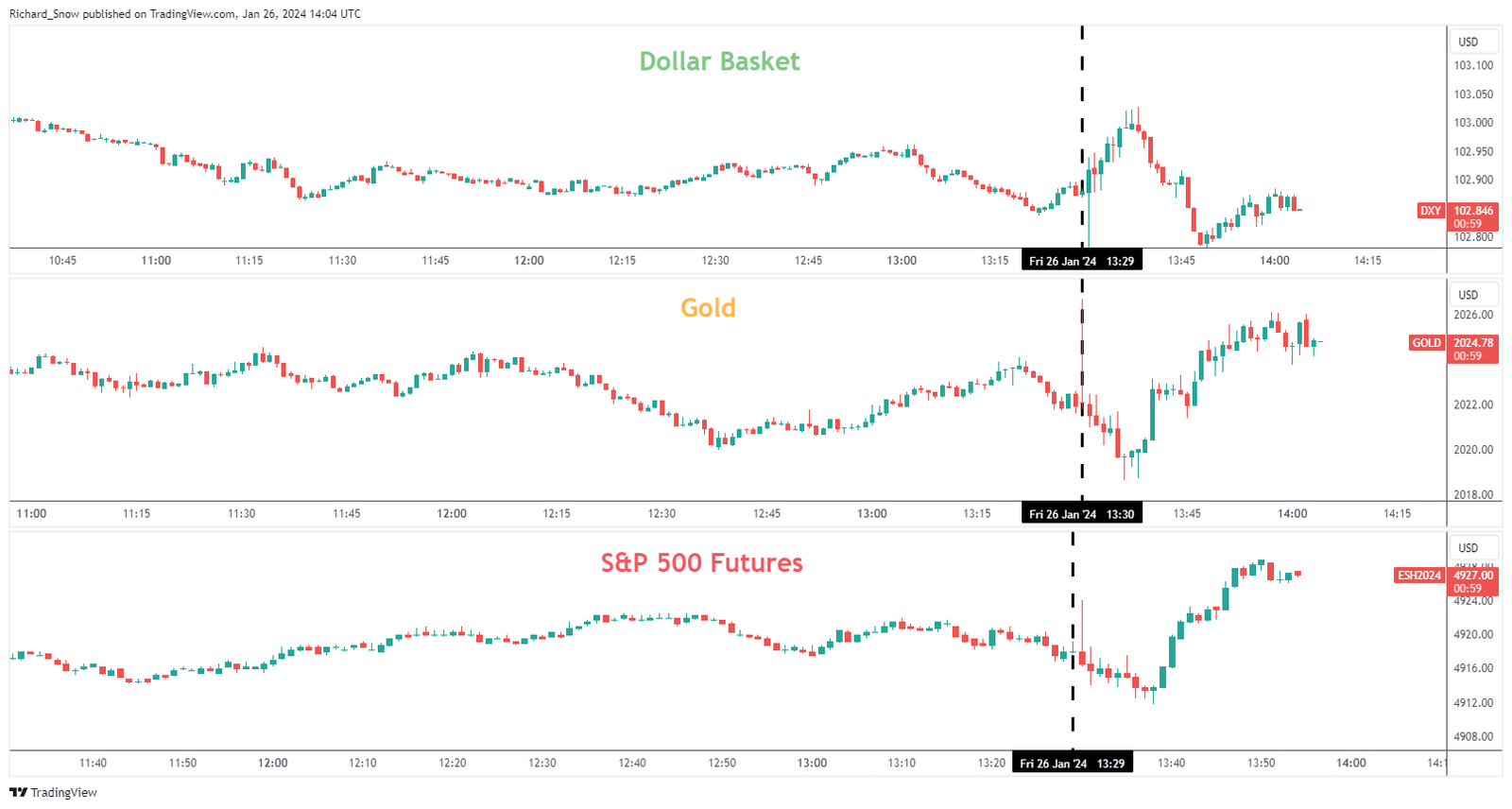
Task: Select the DXY 102.846 price label
Action: (x=1473, y=211)
